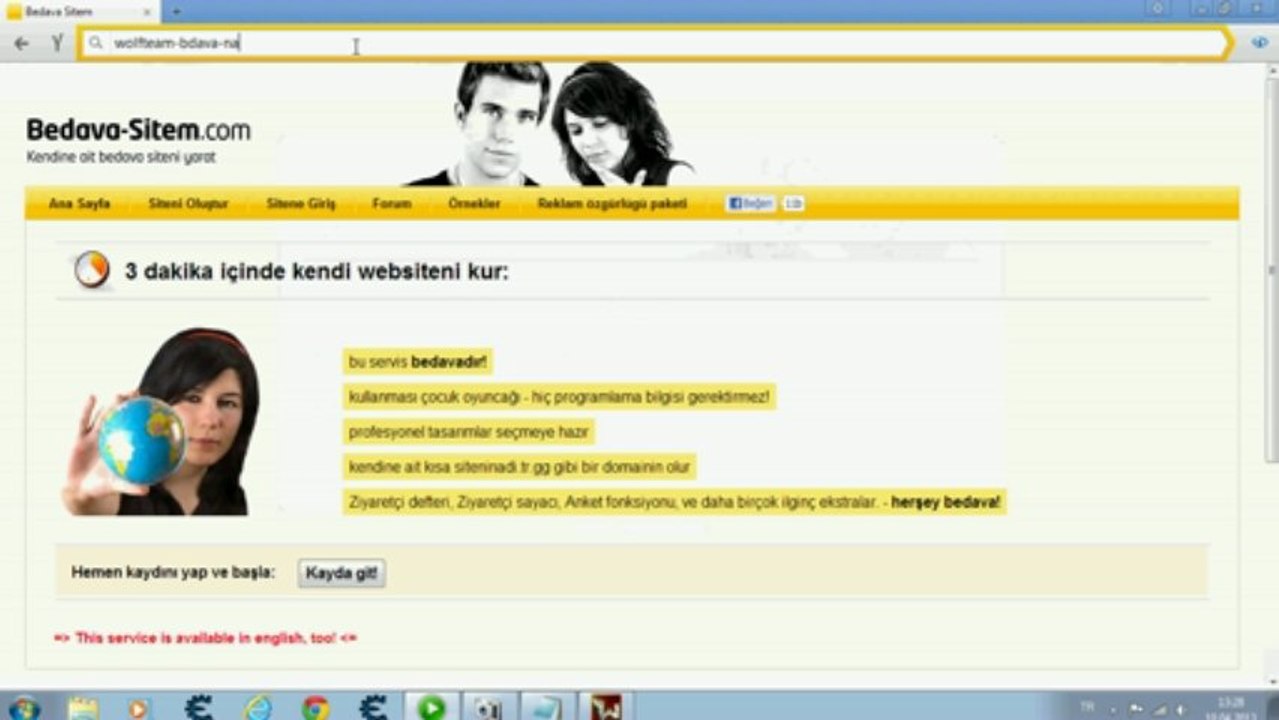
Task: Click the Facebook like counter box
Action: point(793,203)
